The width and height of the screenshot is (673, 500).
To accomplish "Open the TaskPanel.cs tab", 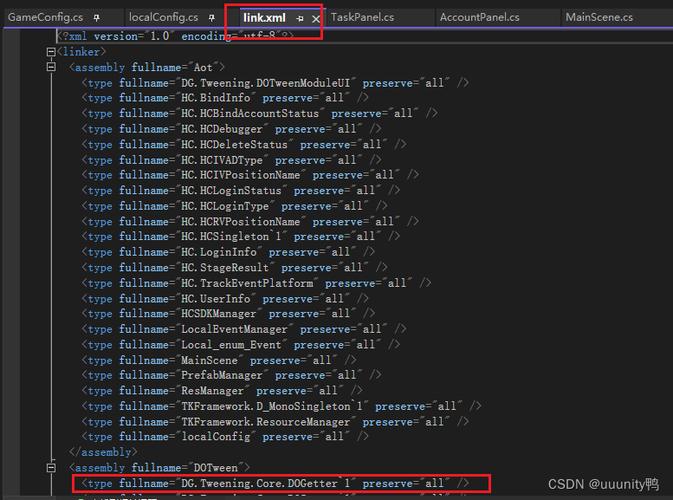I will (x=363, y=17).
